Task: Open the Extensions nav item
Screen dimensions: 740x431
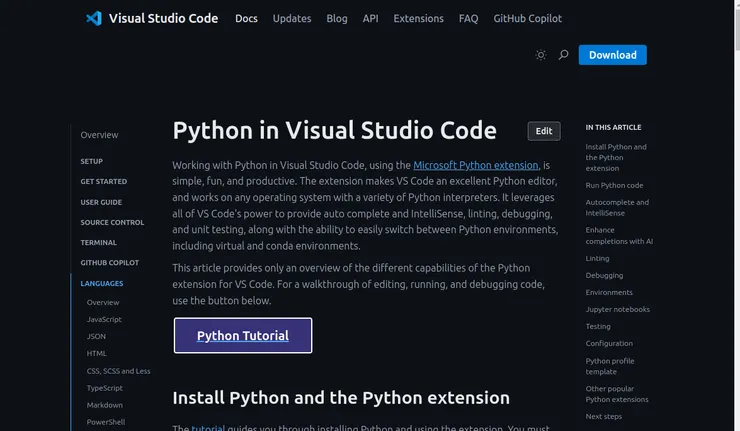Action: pyautogui.click(x=419, y=18)
